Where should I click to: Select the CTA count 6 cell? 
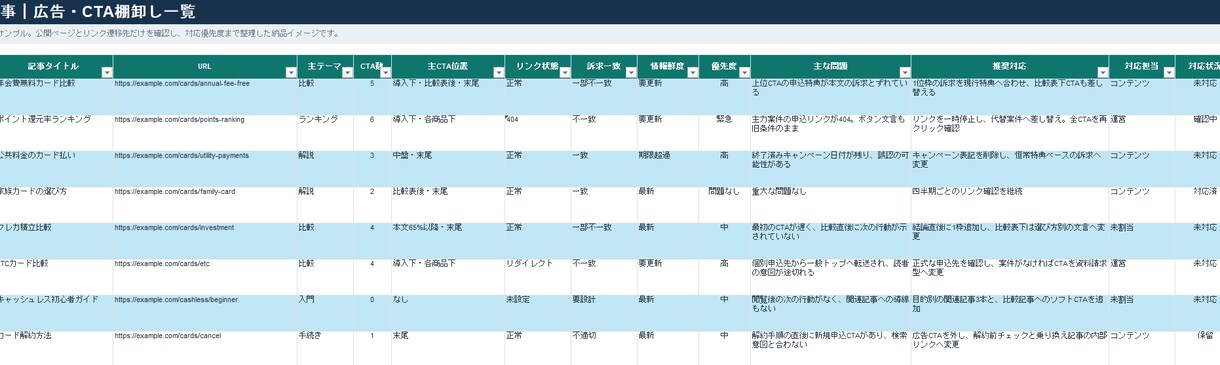(x=372, y=133)
